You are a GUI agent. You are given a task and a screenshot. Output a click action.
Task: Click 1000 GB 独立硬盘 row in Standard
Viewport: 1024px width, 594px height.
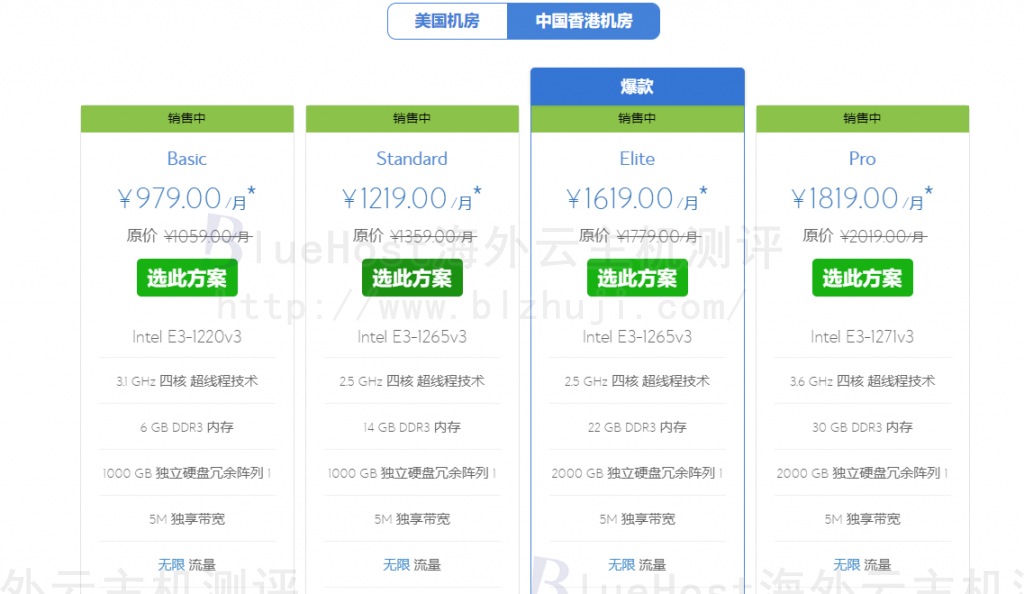[x=412, y=473]
